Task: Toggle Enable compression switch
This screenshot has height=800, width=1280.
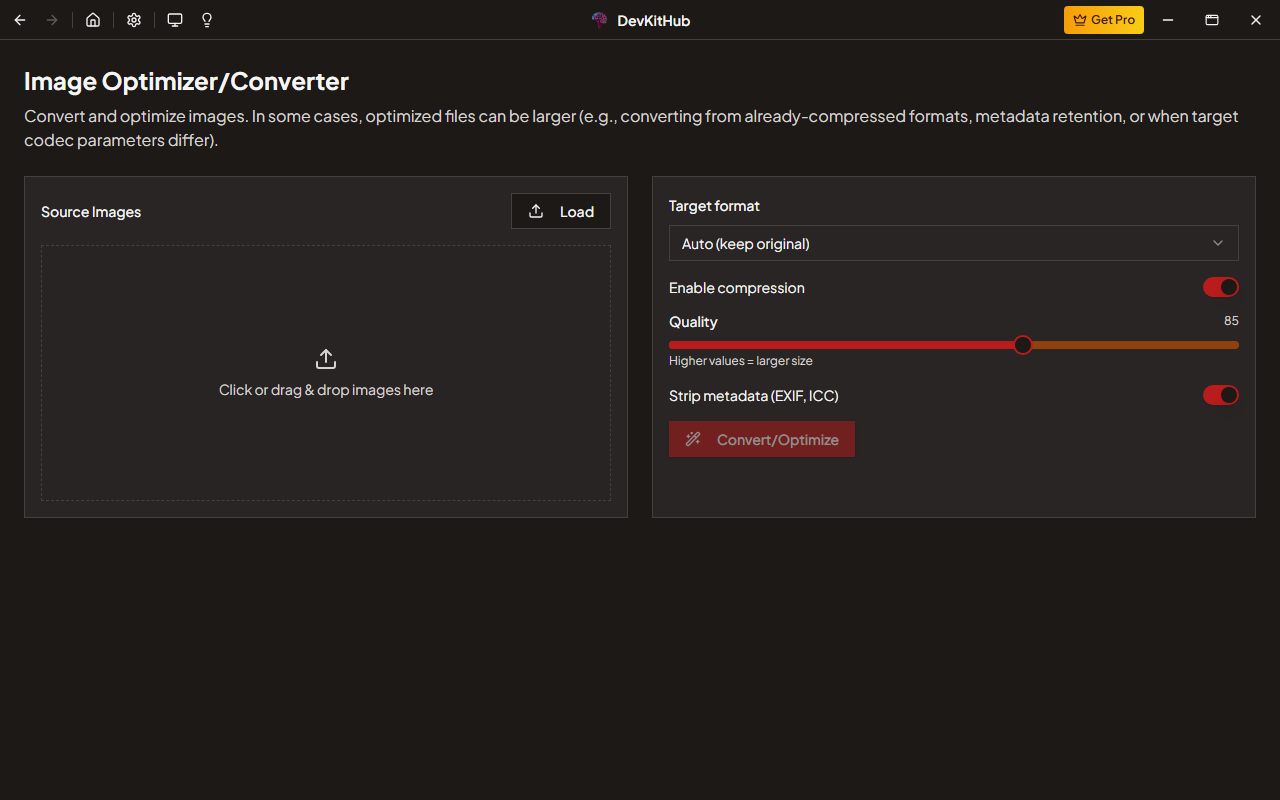Action: (1221, 287)
